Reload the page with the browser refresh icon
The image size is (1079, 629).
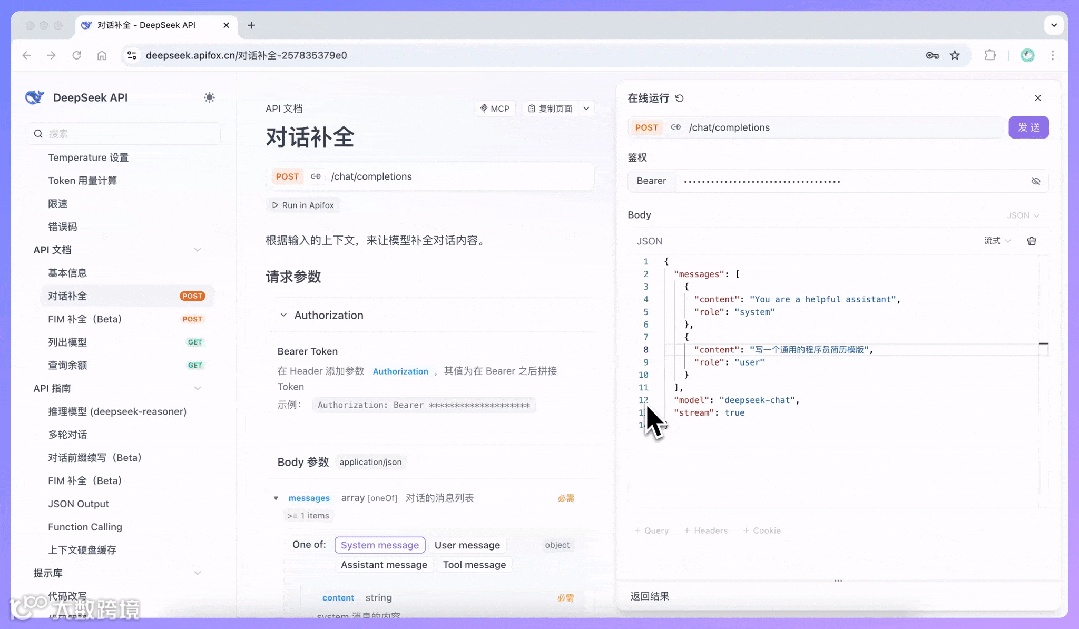coord(76,55)
